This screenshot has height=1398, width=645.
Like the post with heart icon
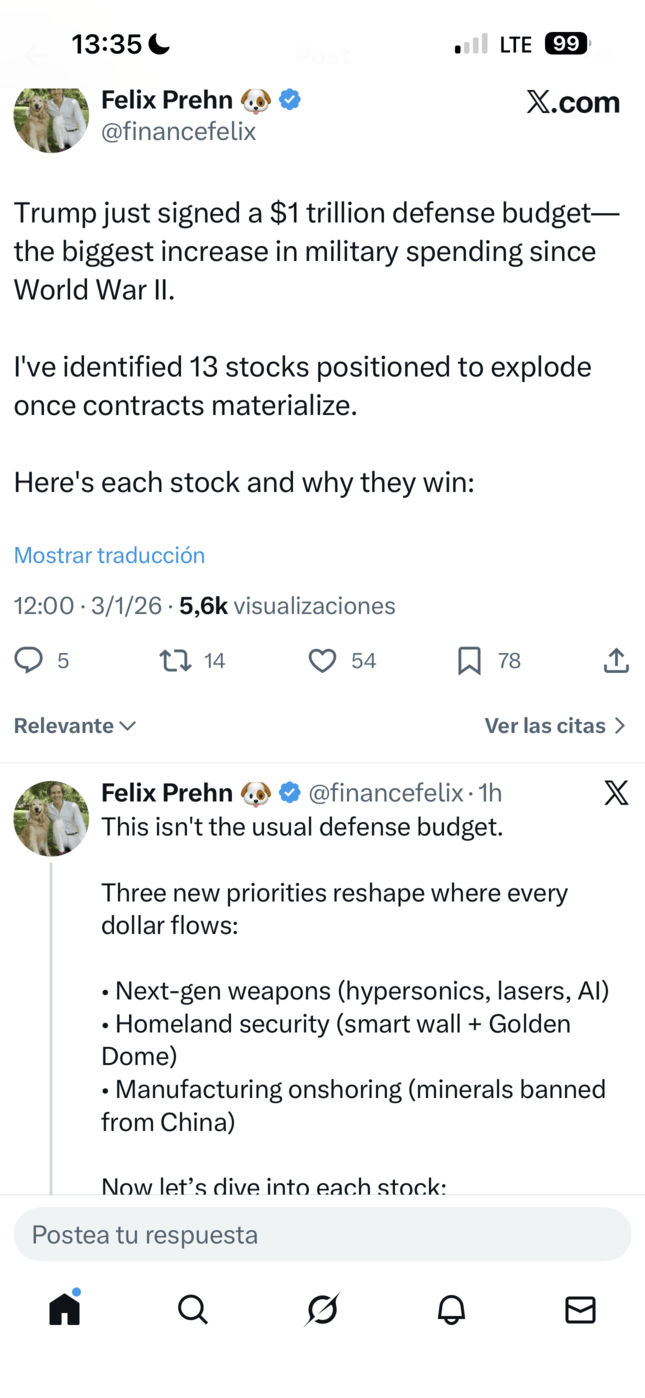[322, 660]
